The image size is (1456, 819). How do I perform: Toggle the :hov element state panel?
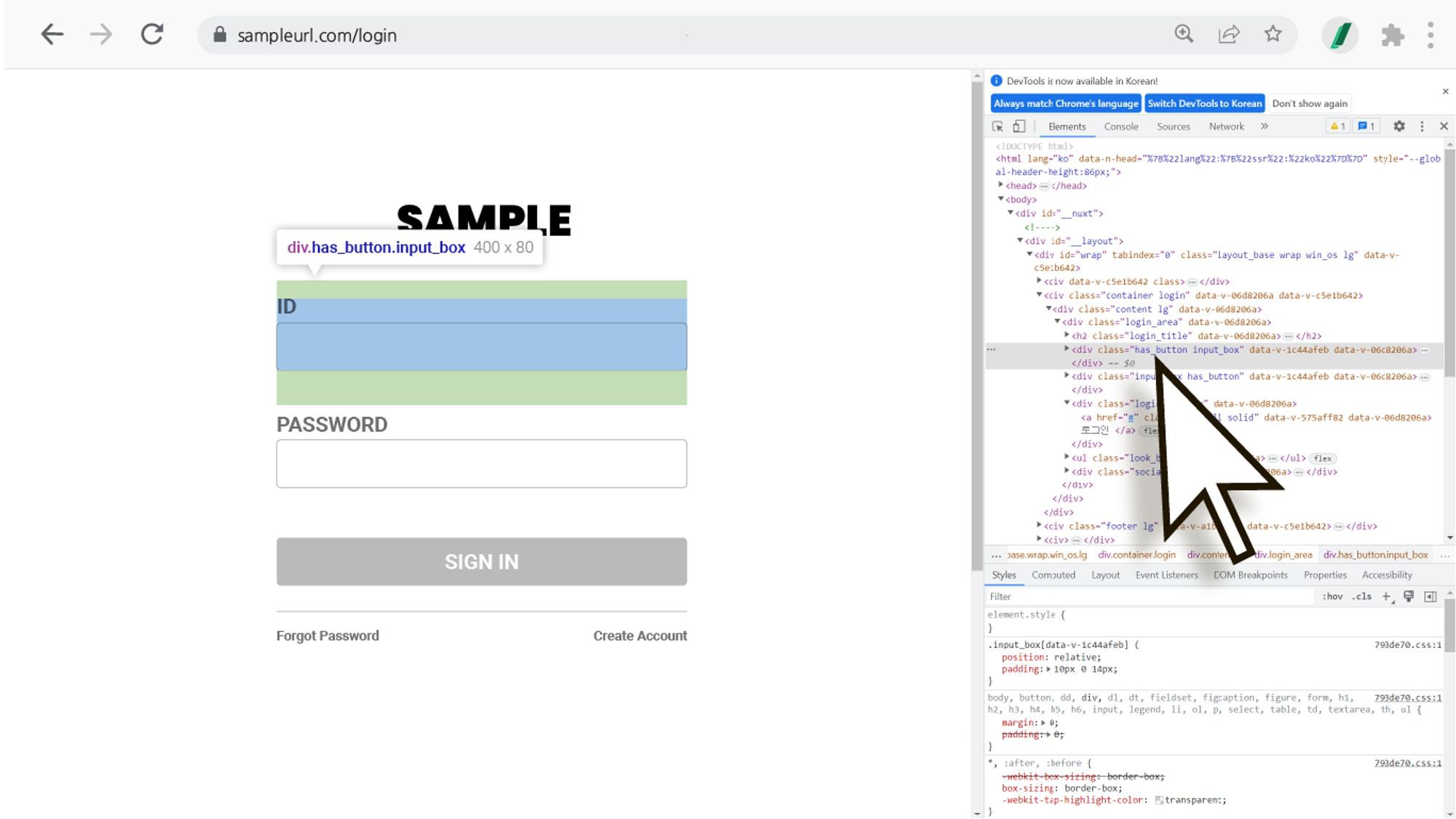[1332, 596]
